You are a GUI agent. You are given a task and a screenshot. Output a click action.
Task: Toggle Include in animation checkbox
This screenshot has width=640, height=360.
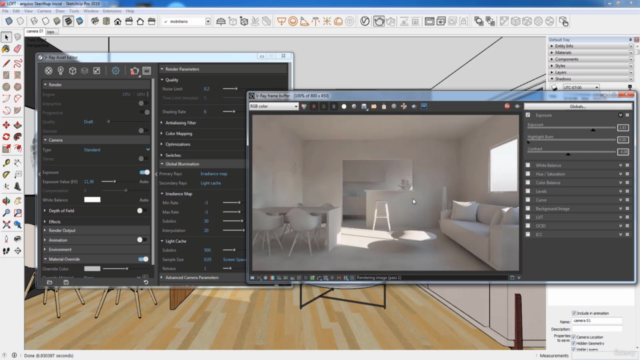pos(574,313)
